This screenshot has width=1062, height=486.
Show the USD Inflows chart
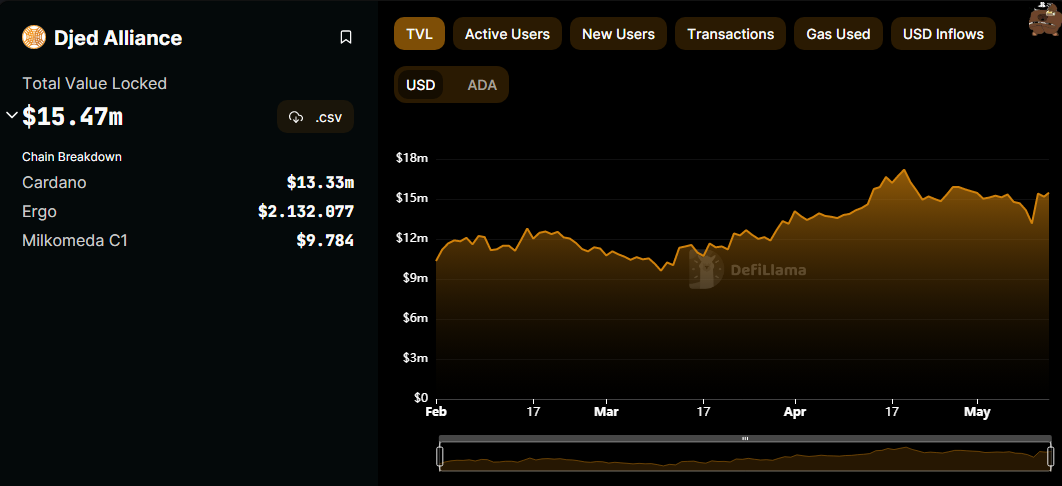pos(943,34)
